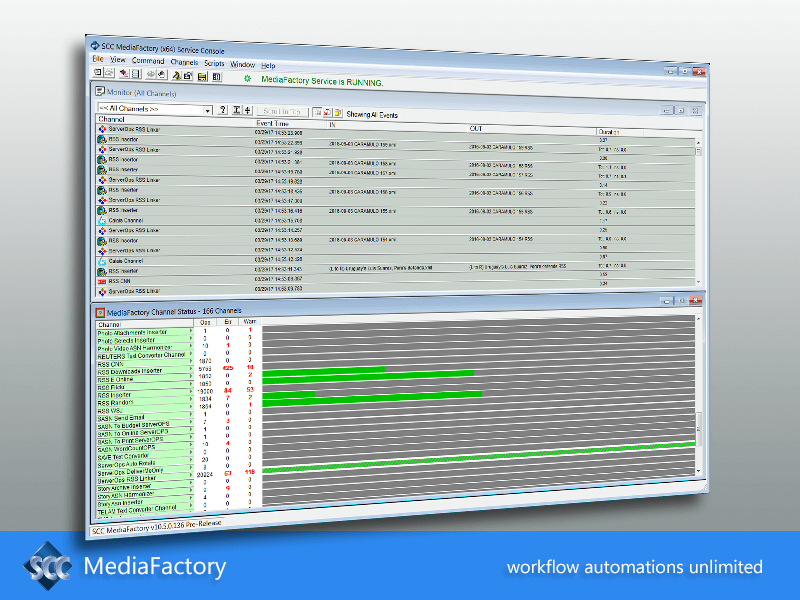
Task: Click the MediaFactory Service is RUNNING text
Action: tap(322, 81)
